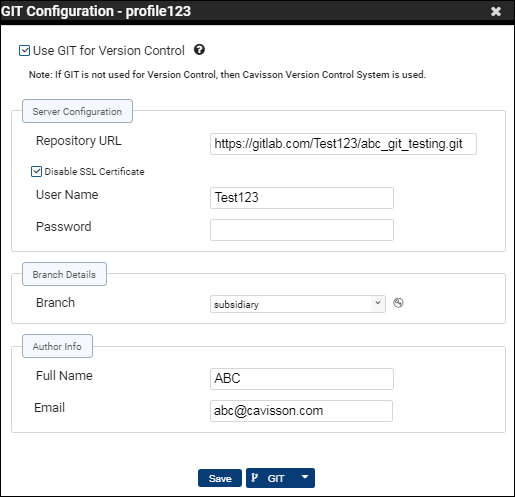515x497 pixels.
Task: Click the Full Name field containing ABC
Action: tap(302, 379)
